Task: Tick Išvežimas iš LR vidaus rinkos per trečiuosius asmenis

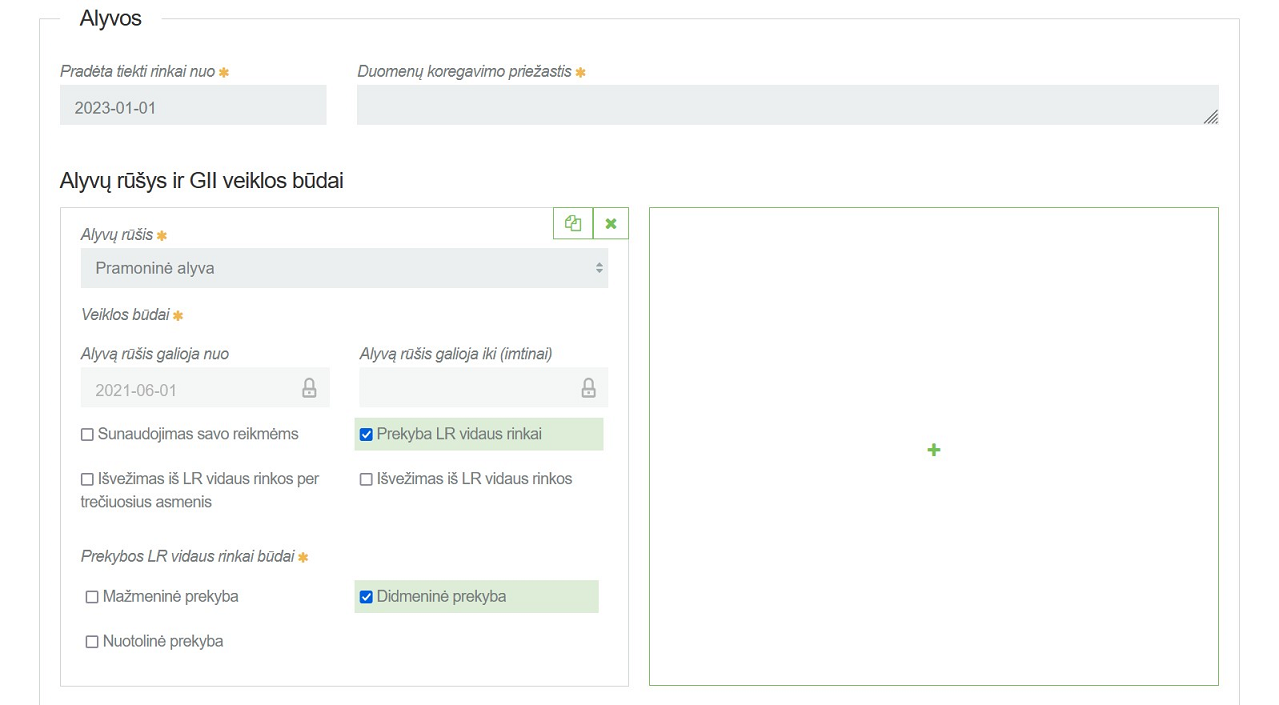Action: point(88,479)
